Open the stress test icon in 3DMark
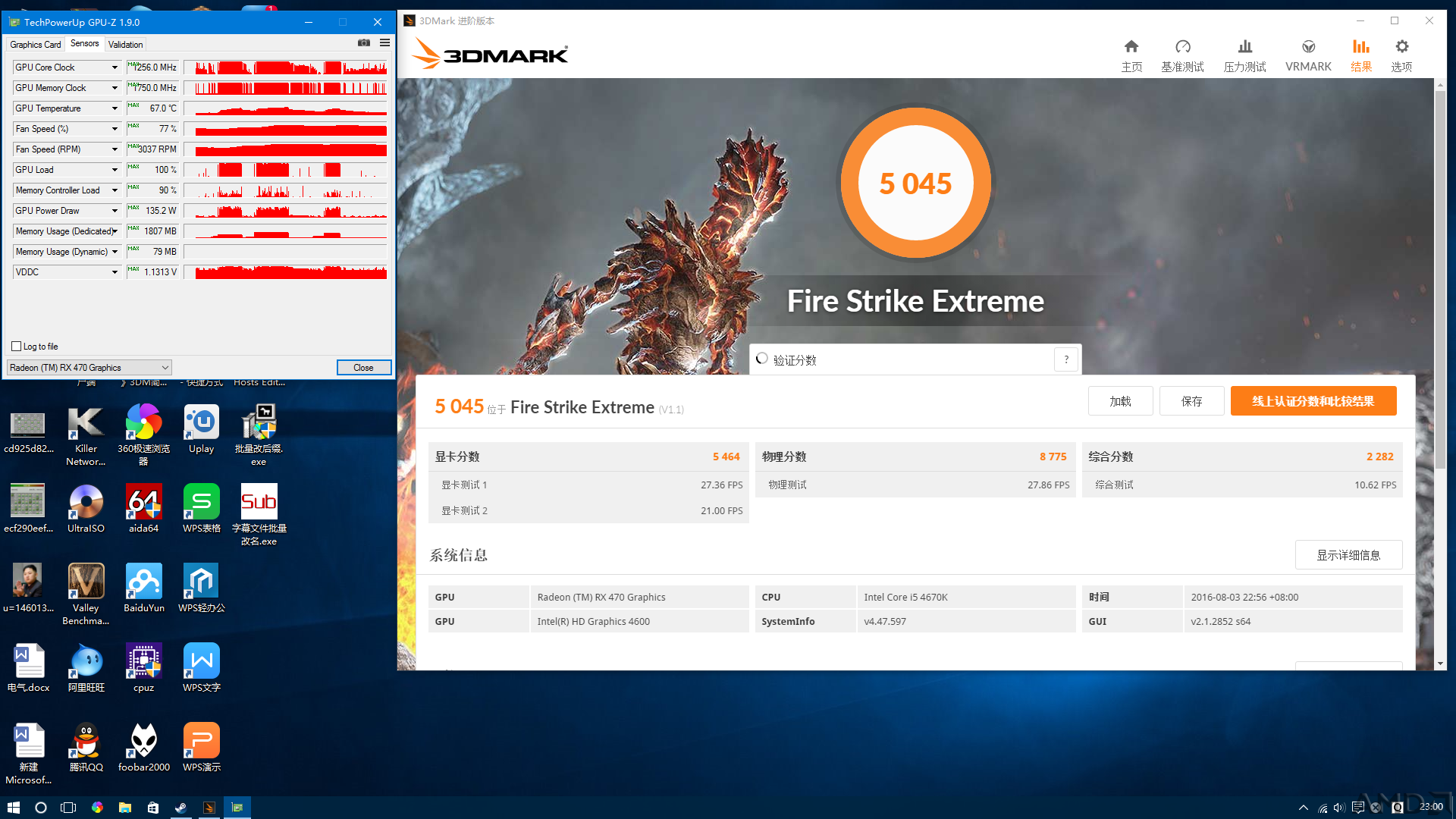1456x819 pixels. (1244, 47)
